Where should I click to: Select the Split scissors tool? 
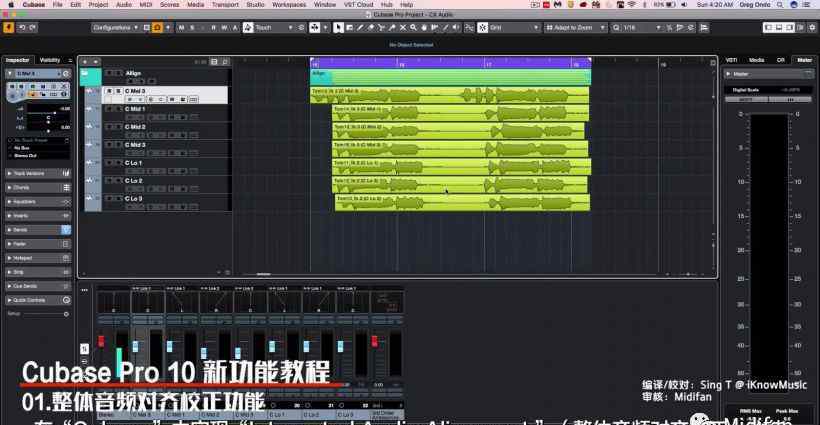pyautogui.click(x=381, y=27)
